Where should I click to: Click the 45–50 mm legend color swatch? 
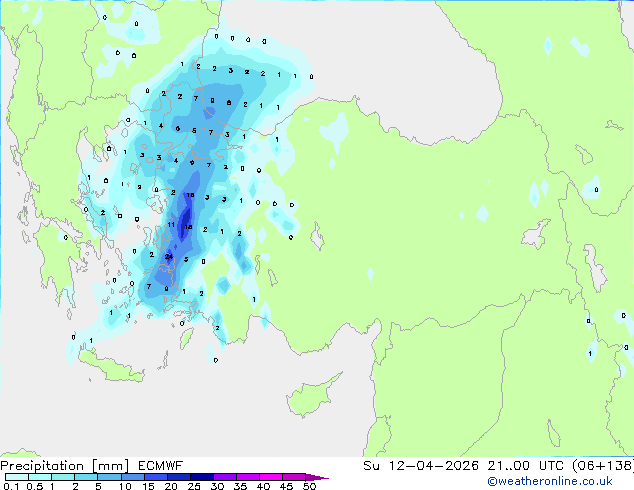point(294,477)
